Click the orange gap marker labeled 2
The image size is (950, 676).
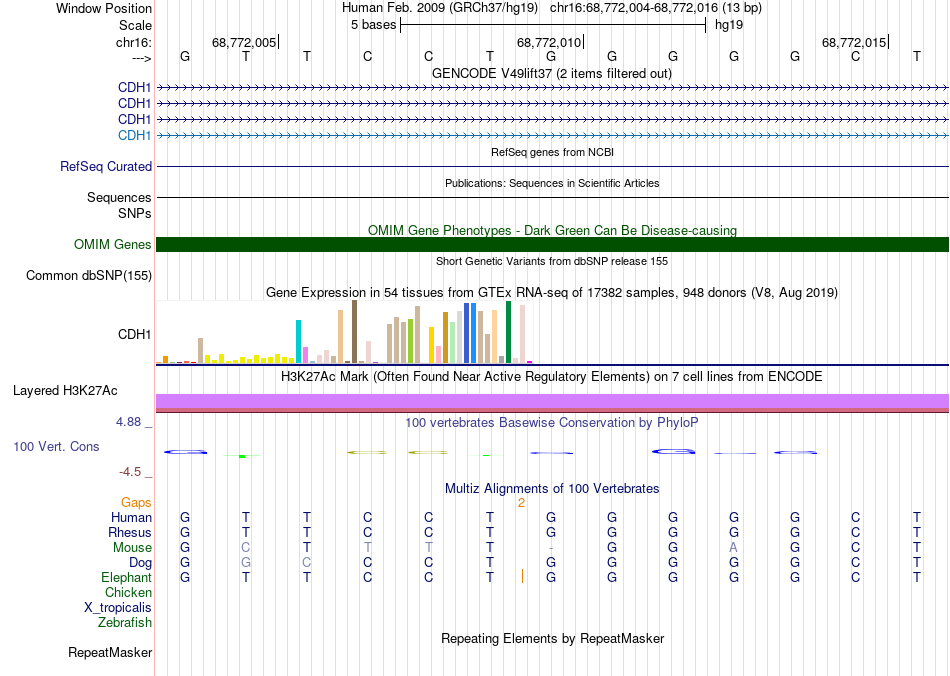click(x=521, y=503)
